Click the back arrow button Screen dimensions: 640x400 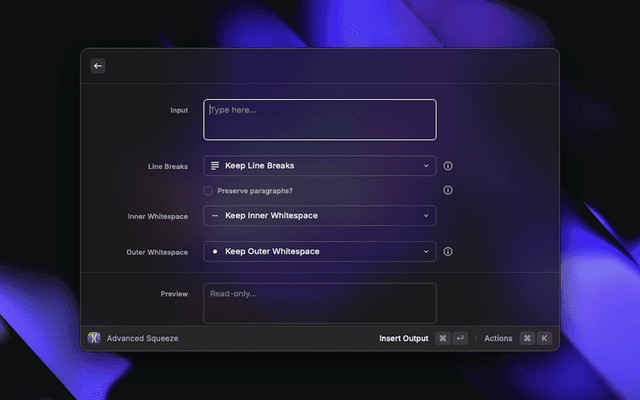[x=98, y=66]
